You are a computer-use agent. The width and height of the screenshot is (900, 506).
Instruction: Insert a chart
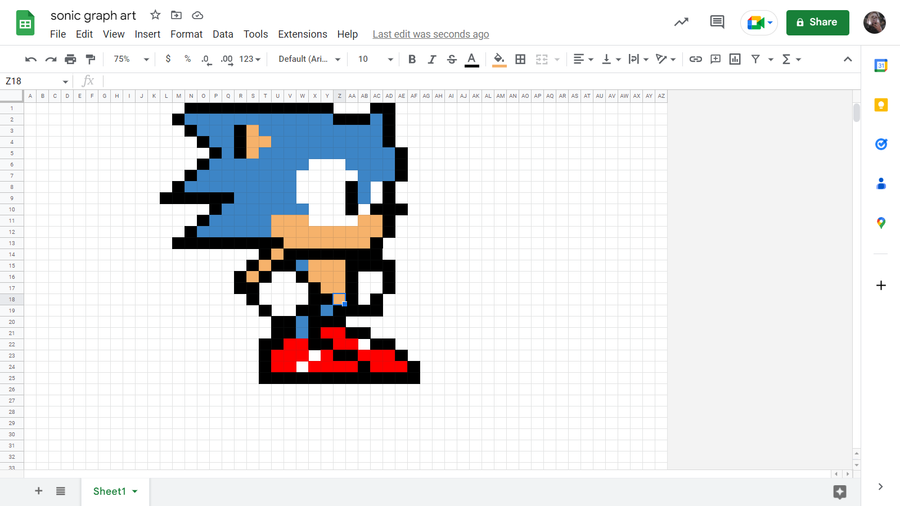pyautogui.click(x=735, y=59)
